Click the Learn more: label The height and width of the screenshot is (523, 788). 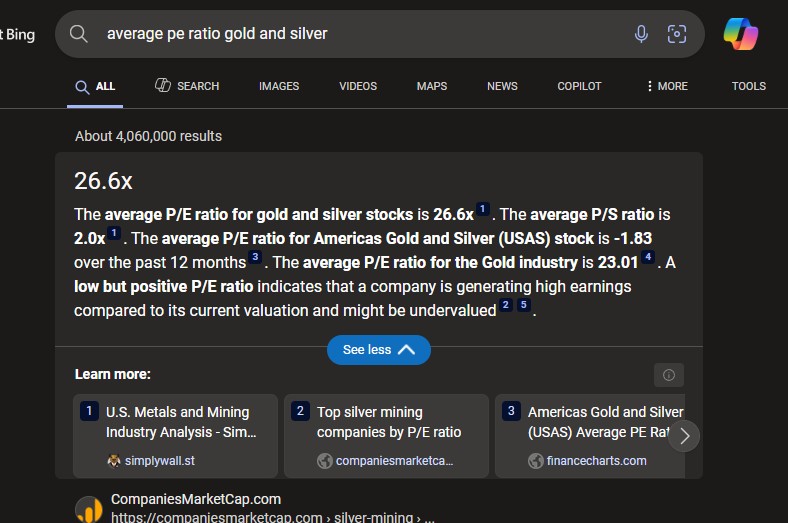[x=113, y=374]
